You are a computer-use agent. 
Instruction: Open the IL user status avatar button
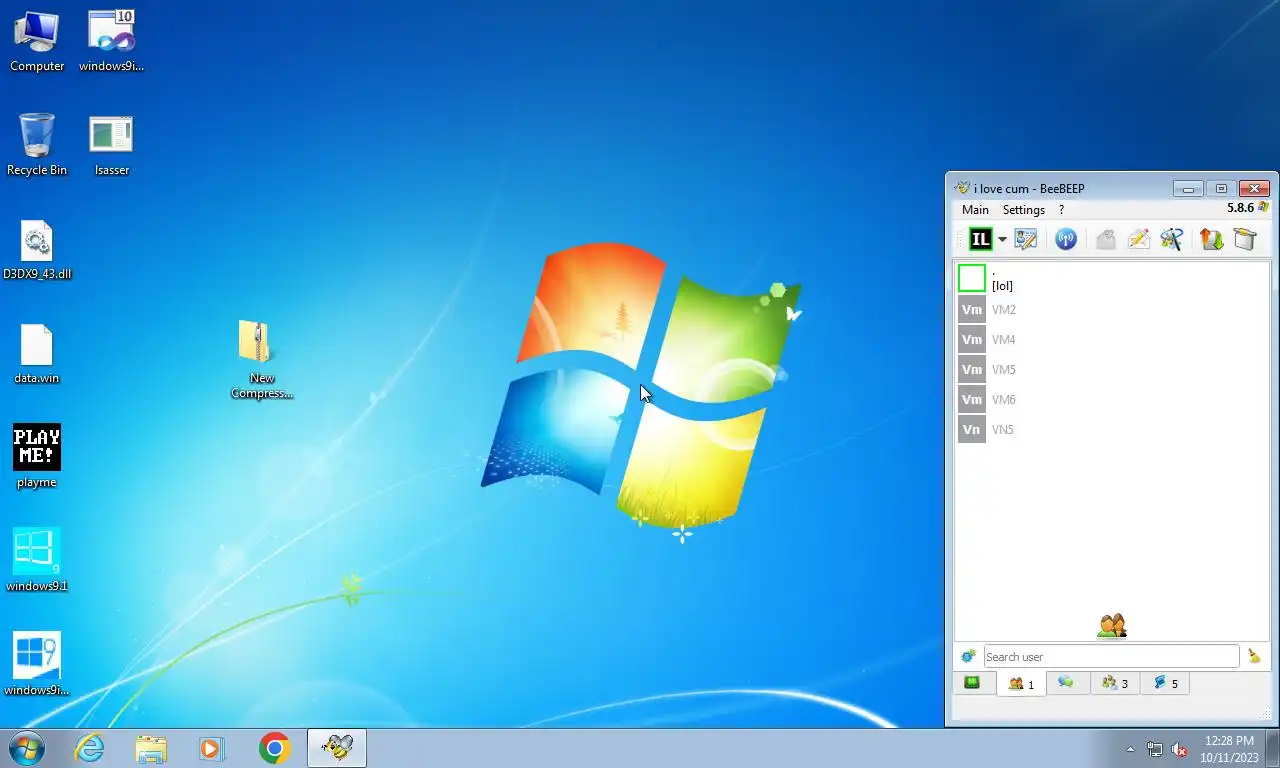click(x=980, y=239)
